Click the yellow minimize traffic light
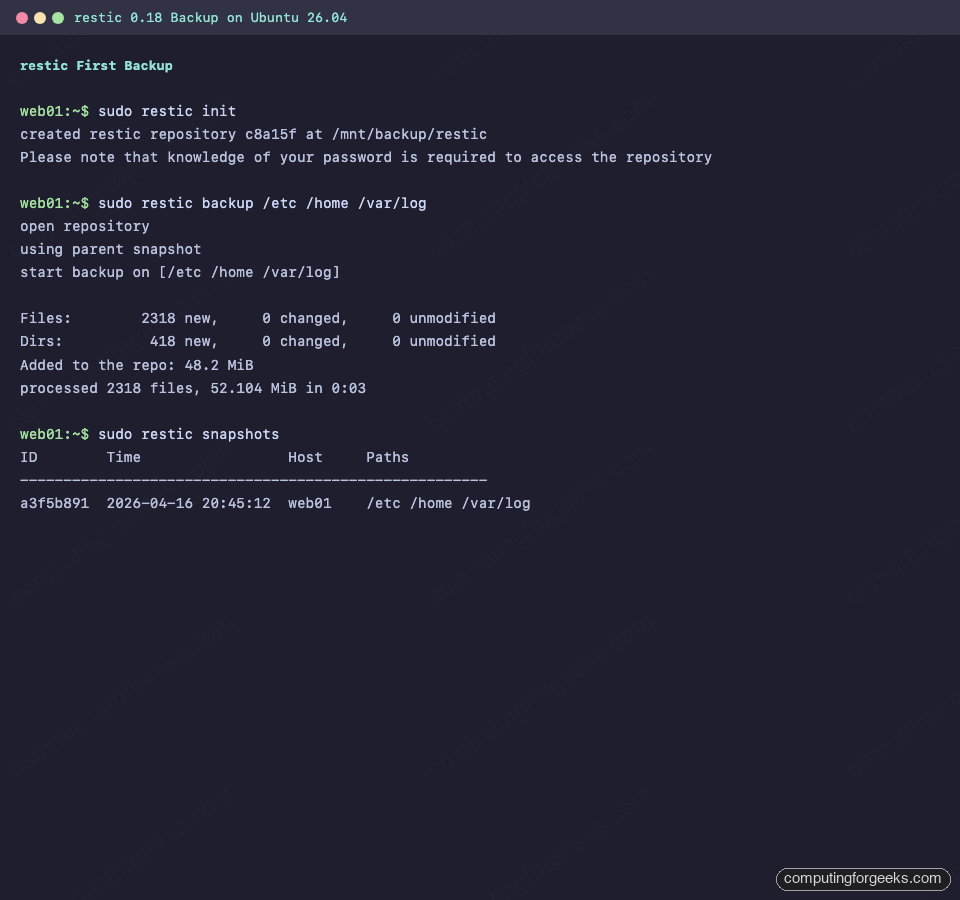The width and height of the screenshot is (960, 900). coord(40,17)
